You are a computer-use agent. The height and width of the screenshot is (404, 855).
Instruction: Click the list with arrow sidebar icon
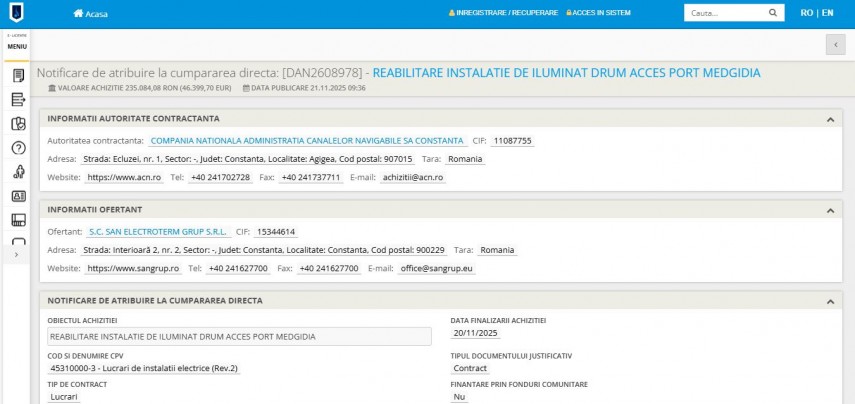click(x=18, y=99)
